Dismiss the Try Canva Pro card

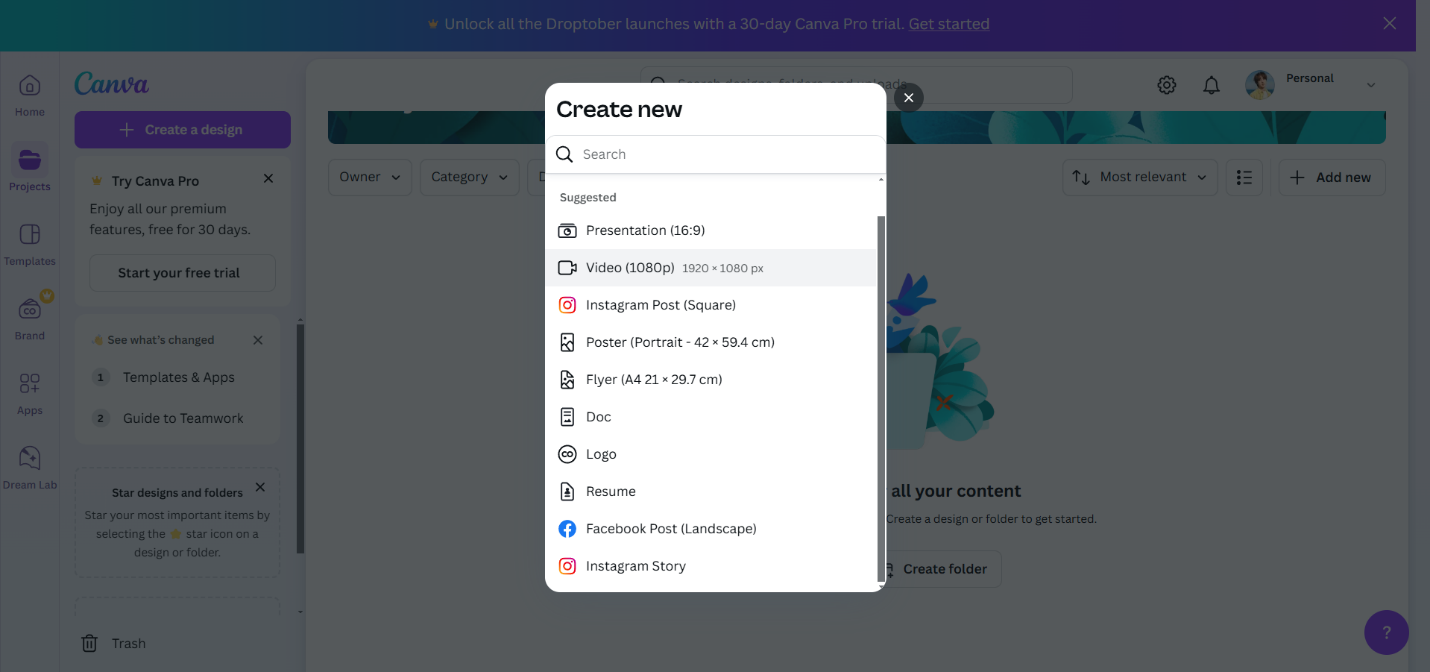click(268, 179)
